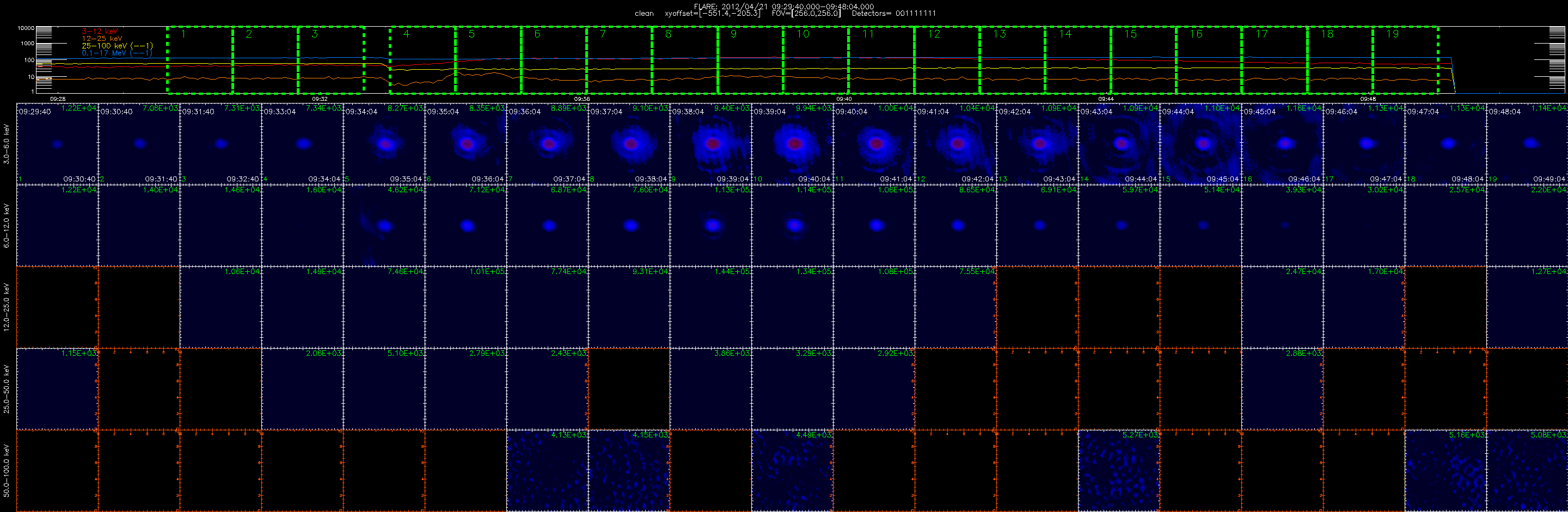
Task: Click the 'xyoffset=[-551.4,-205.3]' text
Action: (713, 14)
